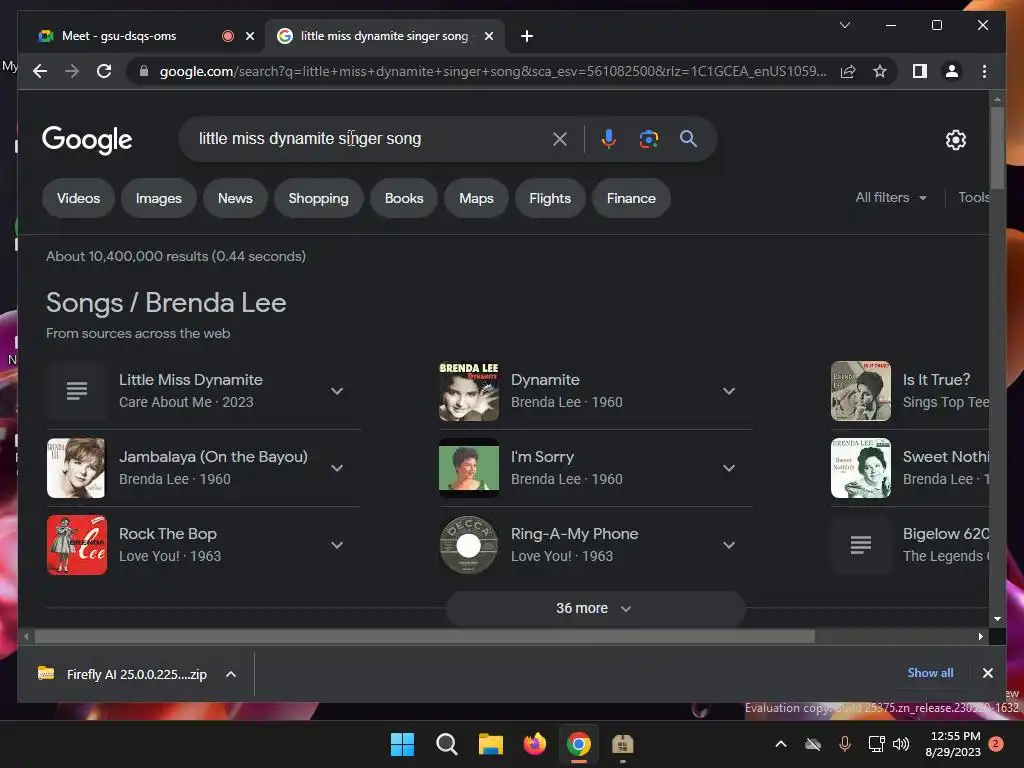Image resolution: width=1024 pixels, height=768 pixels.
Task: Show 36 more songs
Action: pyautogui.click(x=595, y=608)
